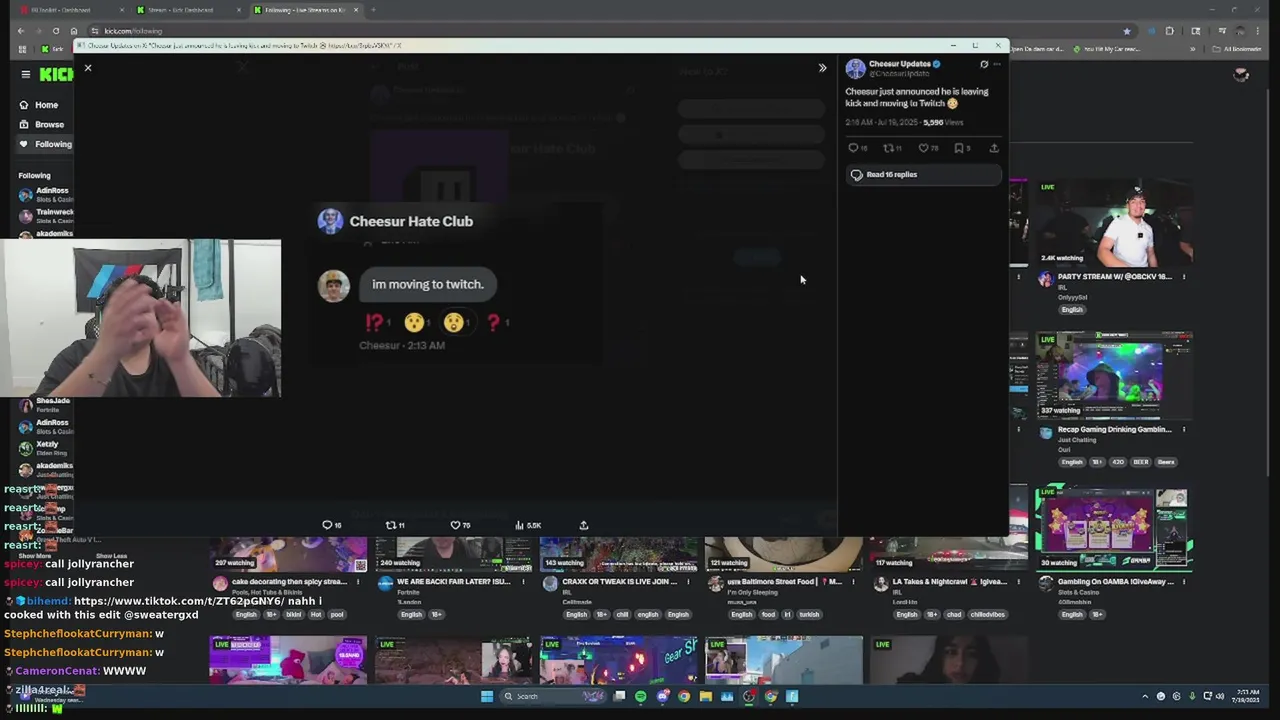Select the Following - Live Streams browser tab
Viewport: 1280px width, 720px height.
pos(305,10)
